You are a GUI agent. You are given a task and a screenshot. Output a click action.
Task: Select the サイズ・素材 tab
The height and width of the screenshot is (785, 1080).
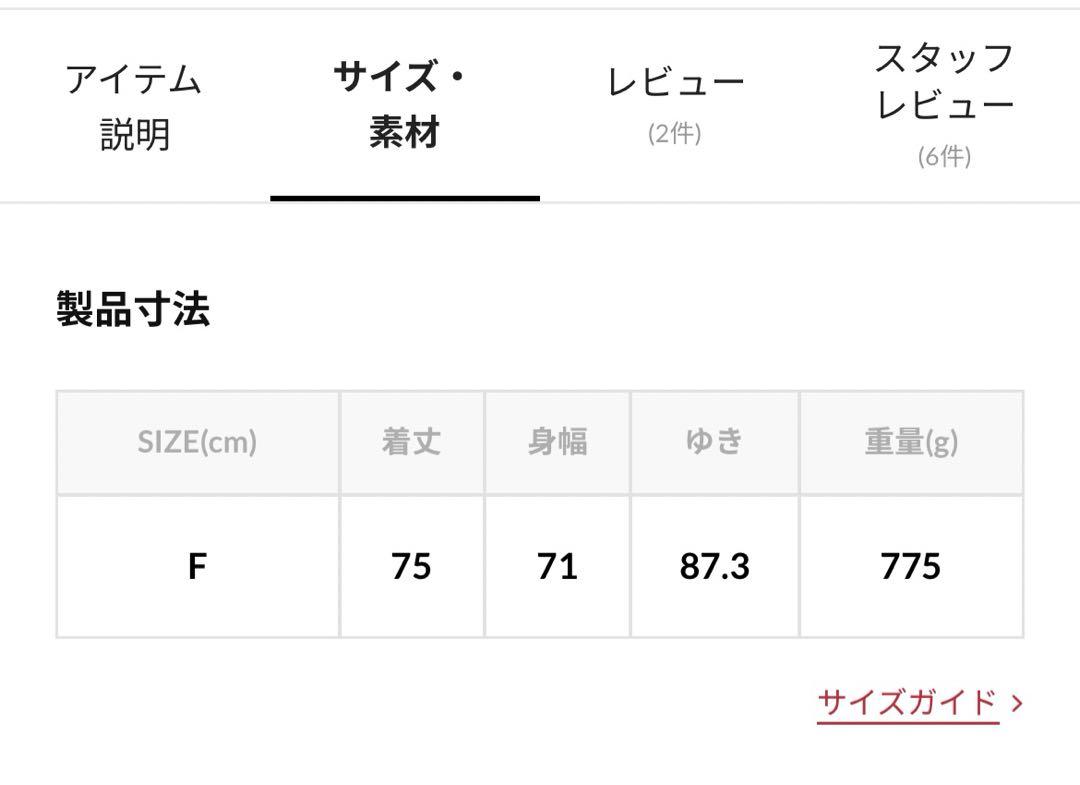(x=404, y=105)
